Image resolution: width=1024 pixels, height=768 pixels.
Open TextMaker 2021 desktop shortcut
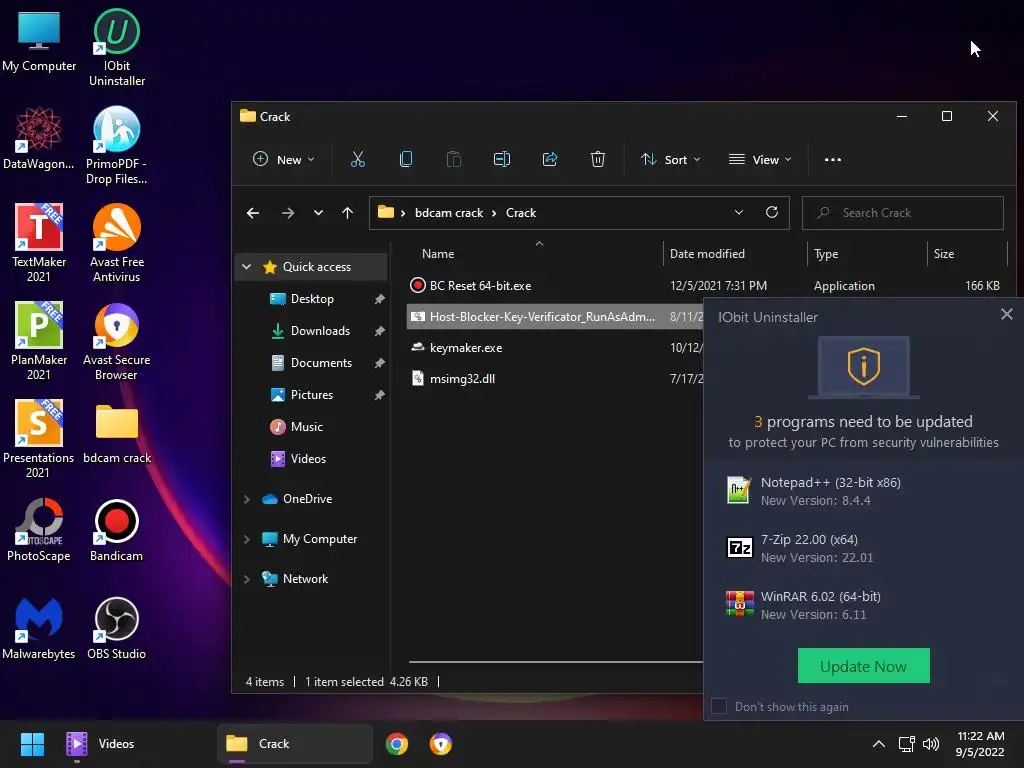(39, 243)
